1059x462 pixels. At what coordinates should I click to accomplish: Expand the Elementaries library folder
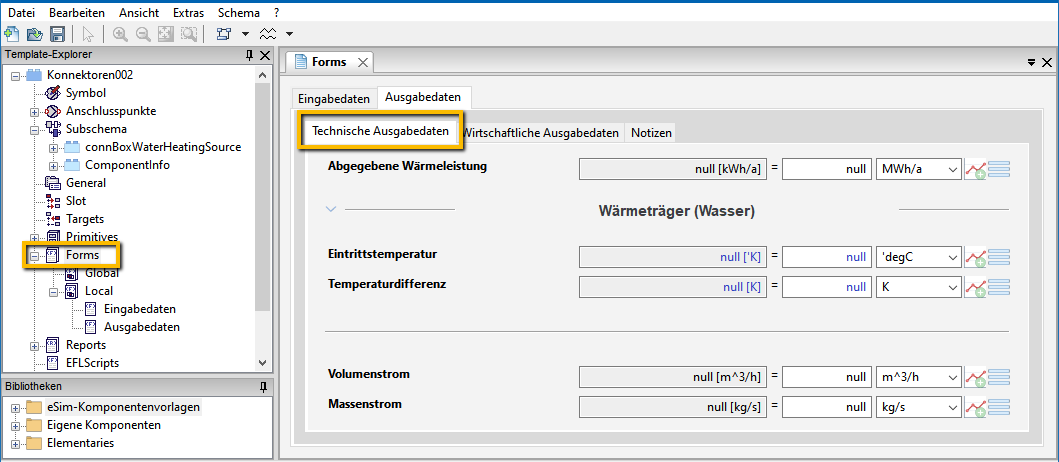click(16, 444)
